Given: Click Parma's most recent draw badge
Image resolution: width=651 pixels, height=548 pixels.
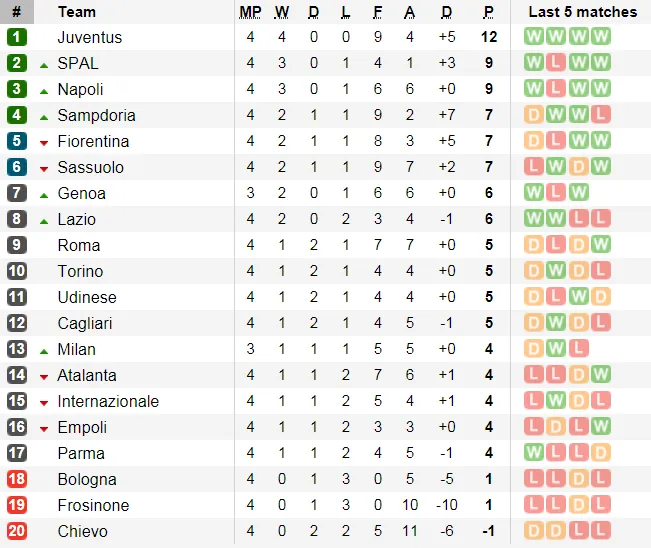Looking at the screenshot, I should pyautogui.click(x=600, y=453).
